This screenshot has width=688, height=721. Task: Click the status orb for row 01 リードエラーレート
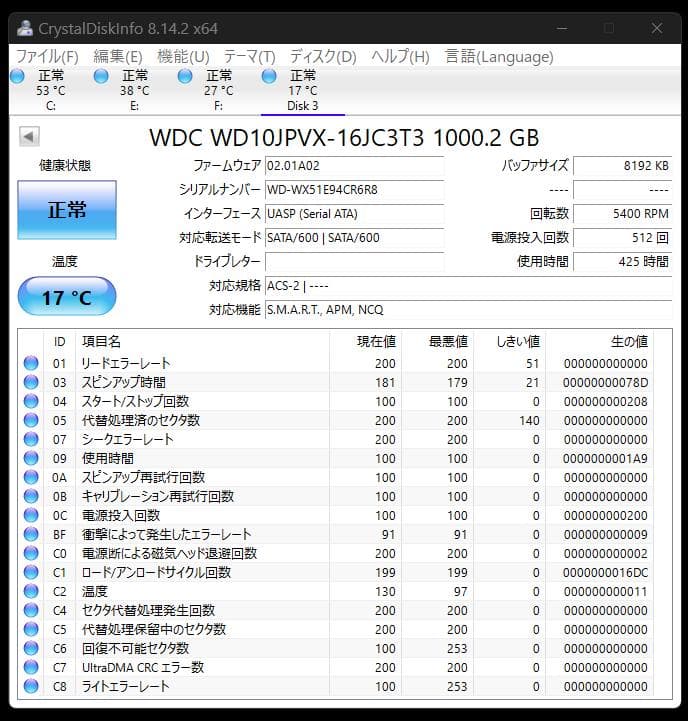31,363
